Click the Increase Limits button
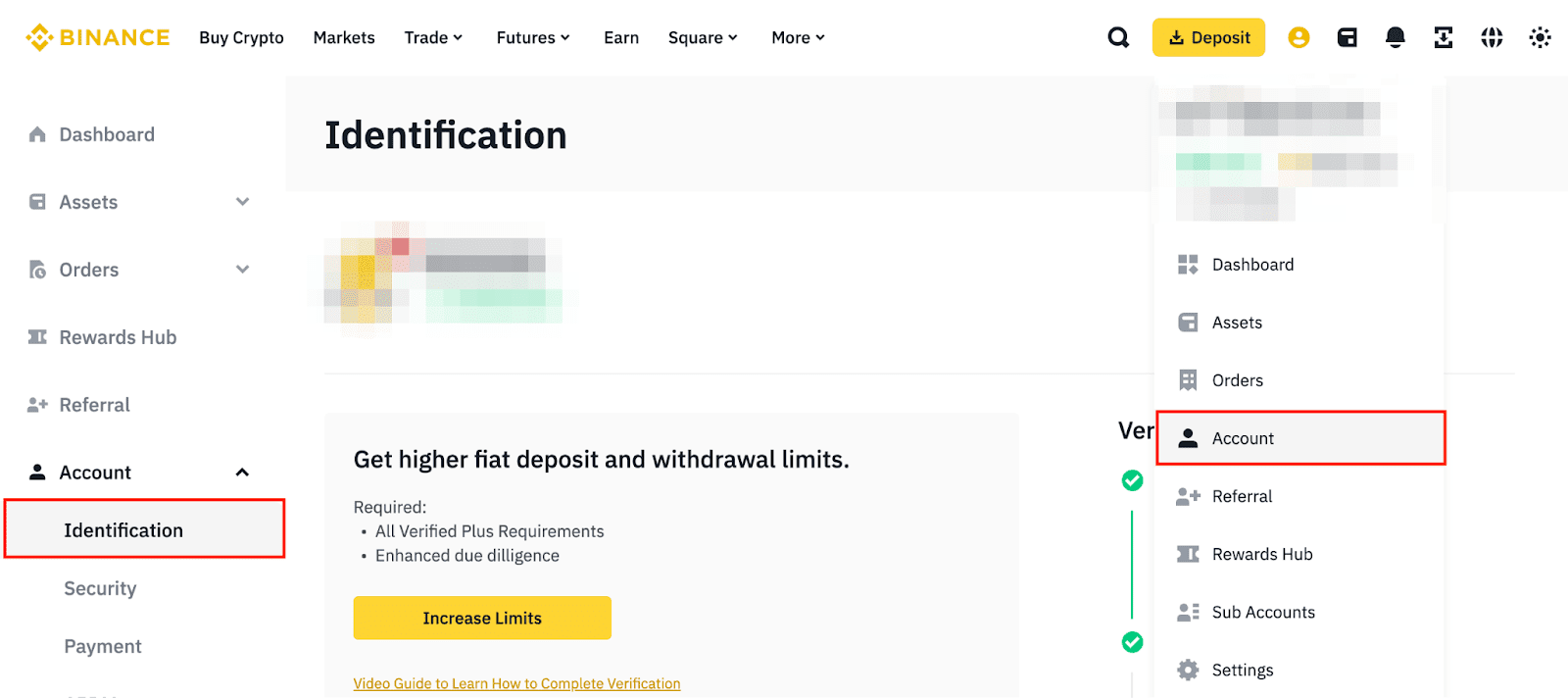Screen dimensions: 1568x698 pos(482,618)
